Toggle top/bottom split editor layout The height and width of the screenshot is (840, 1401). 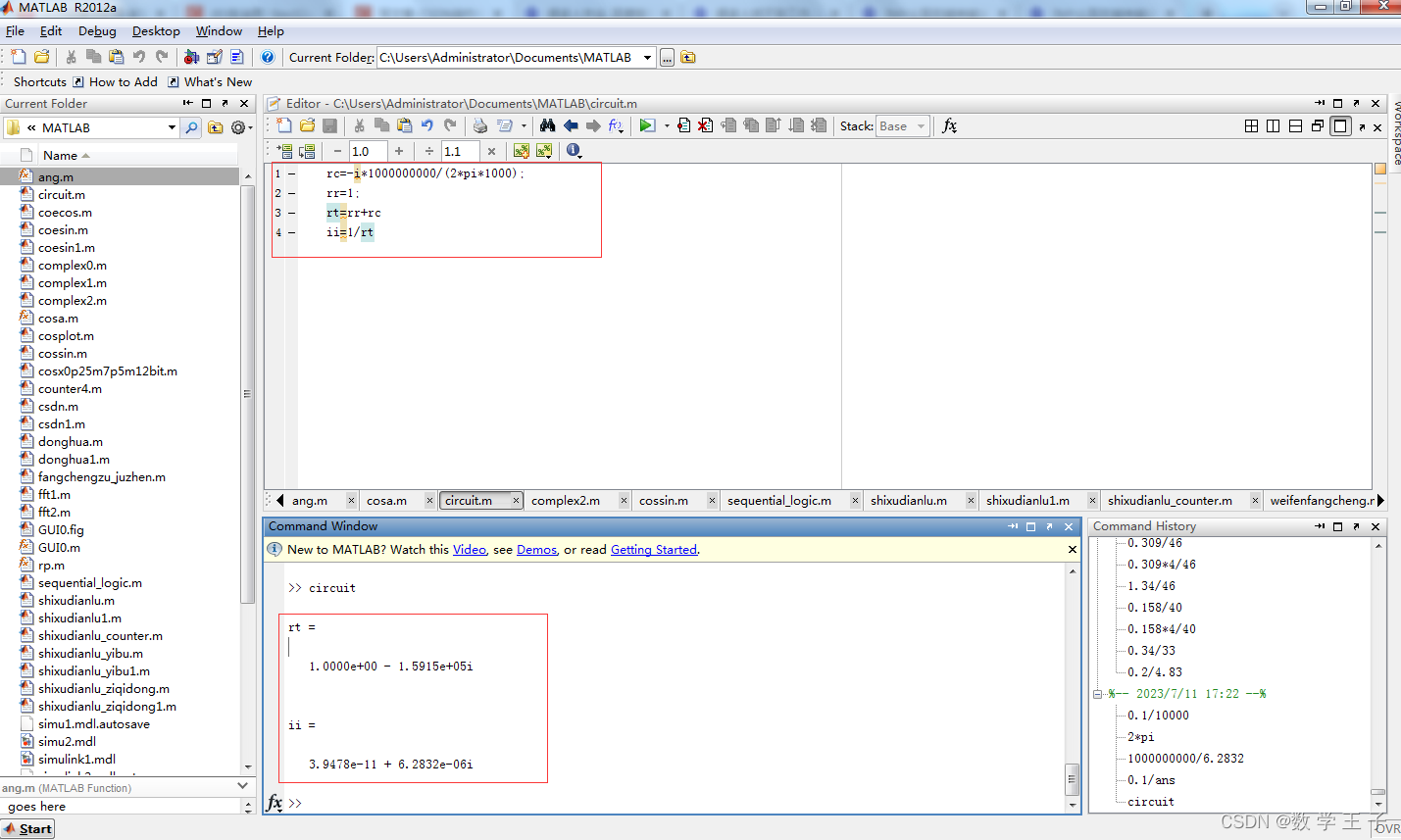click(x=1295, y=125)
